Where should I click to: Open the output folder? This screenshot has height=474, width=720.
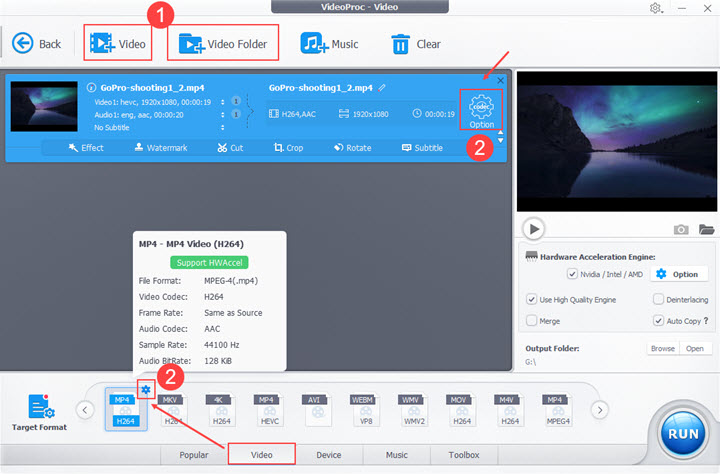click(x=695, y=349)
